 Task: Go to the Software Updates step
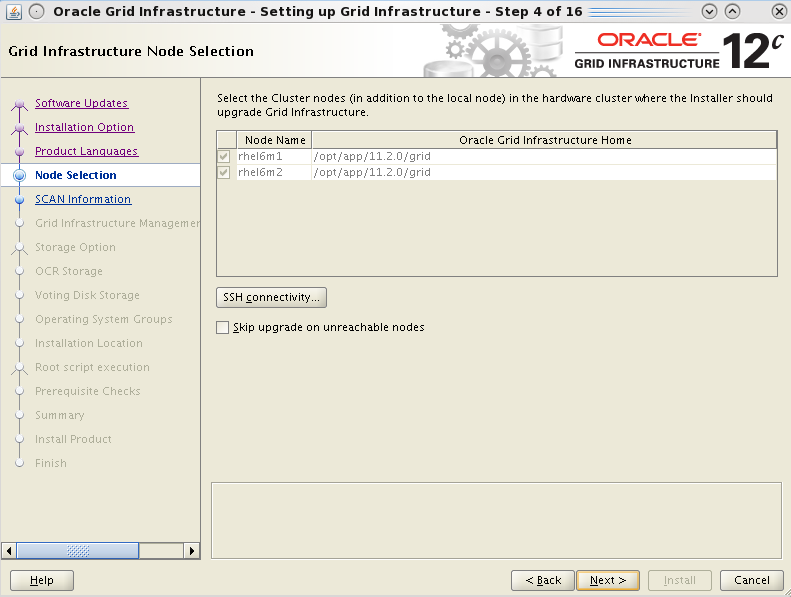[x=81, y=103]
